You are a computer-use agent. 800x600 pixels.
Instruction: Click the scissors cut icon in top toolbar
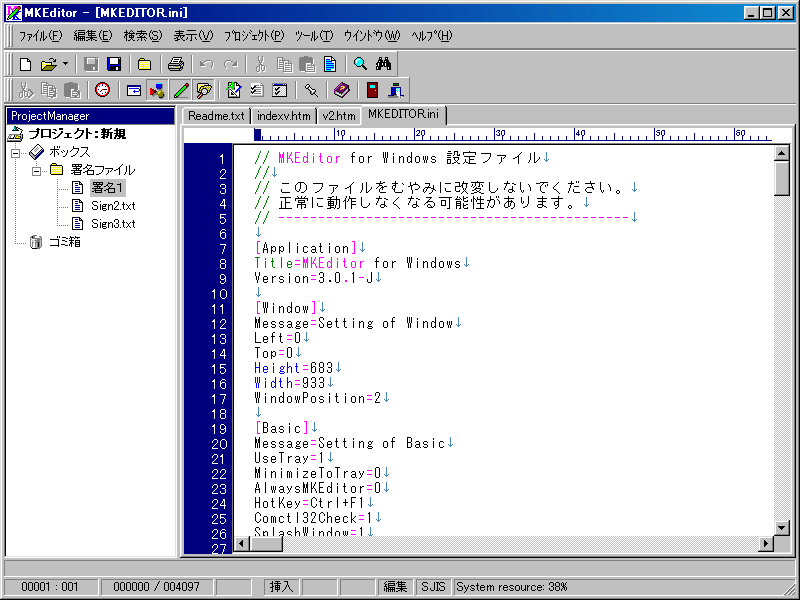261,64
